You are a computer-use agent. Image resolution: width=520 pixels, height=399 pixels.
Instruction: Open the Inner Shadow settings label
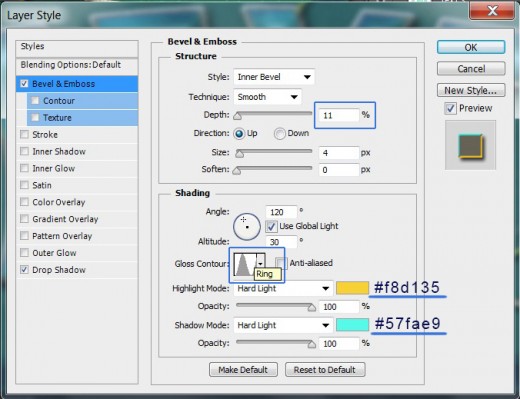click(x=59, y=152)
